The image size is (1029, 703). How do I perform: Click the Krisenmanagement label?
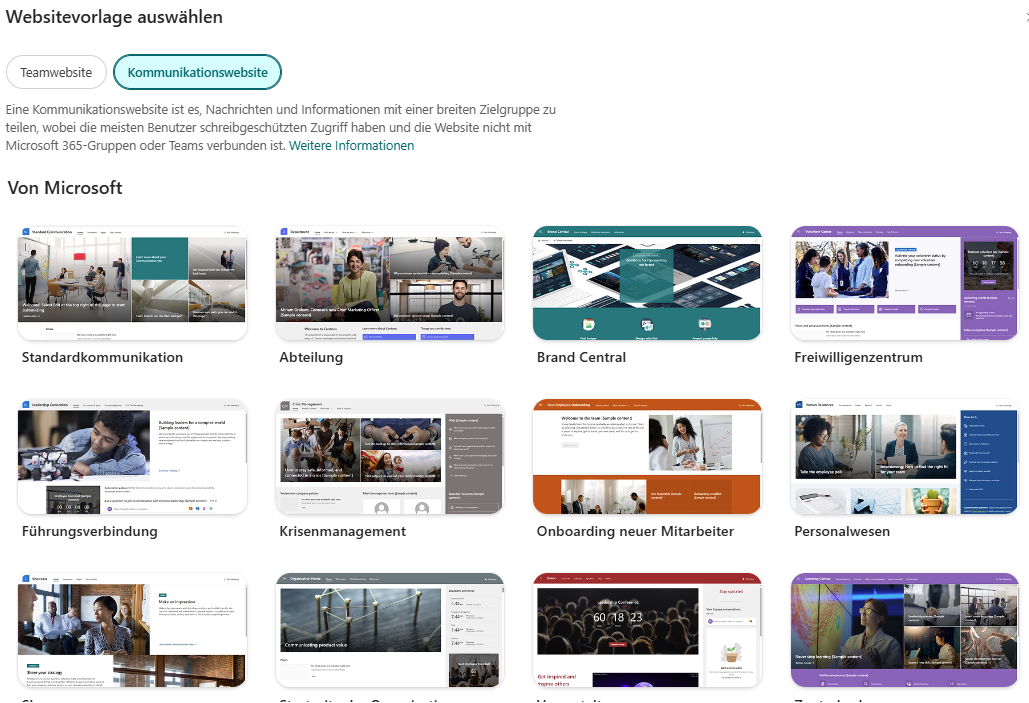point(343,531)
